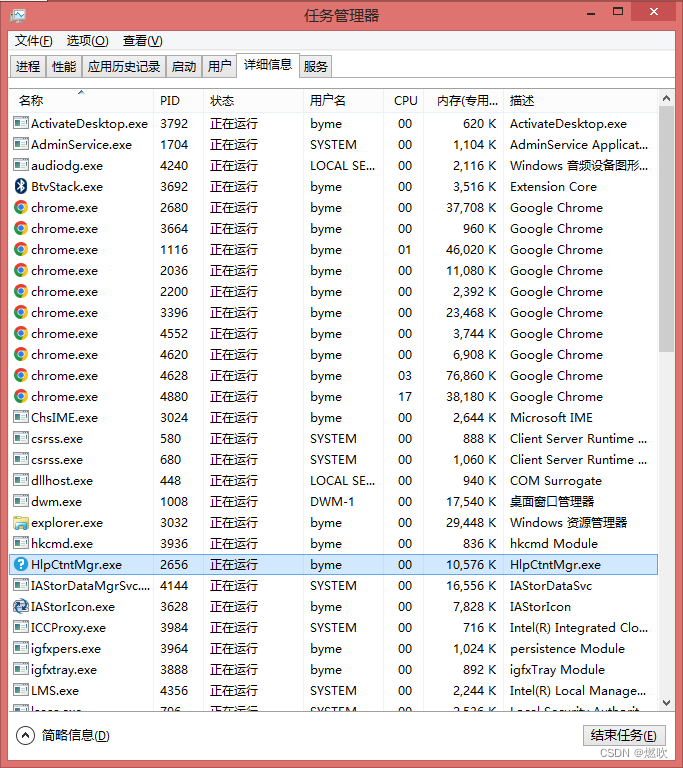683x768 pixels.
Task: Switch to the 进程 tab
Action: point(28,66)
